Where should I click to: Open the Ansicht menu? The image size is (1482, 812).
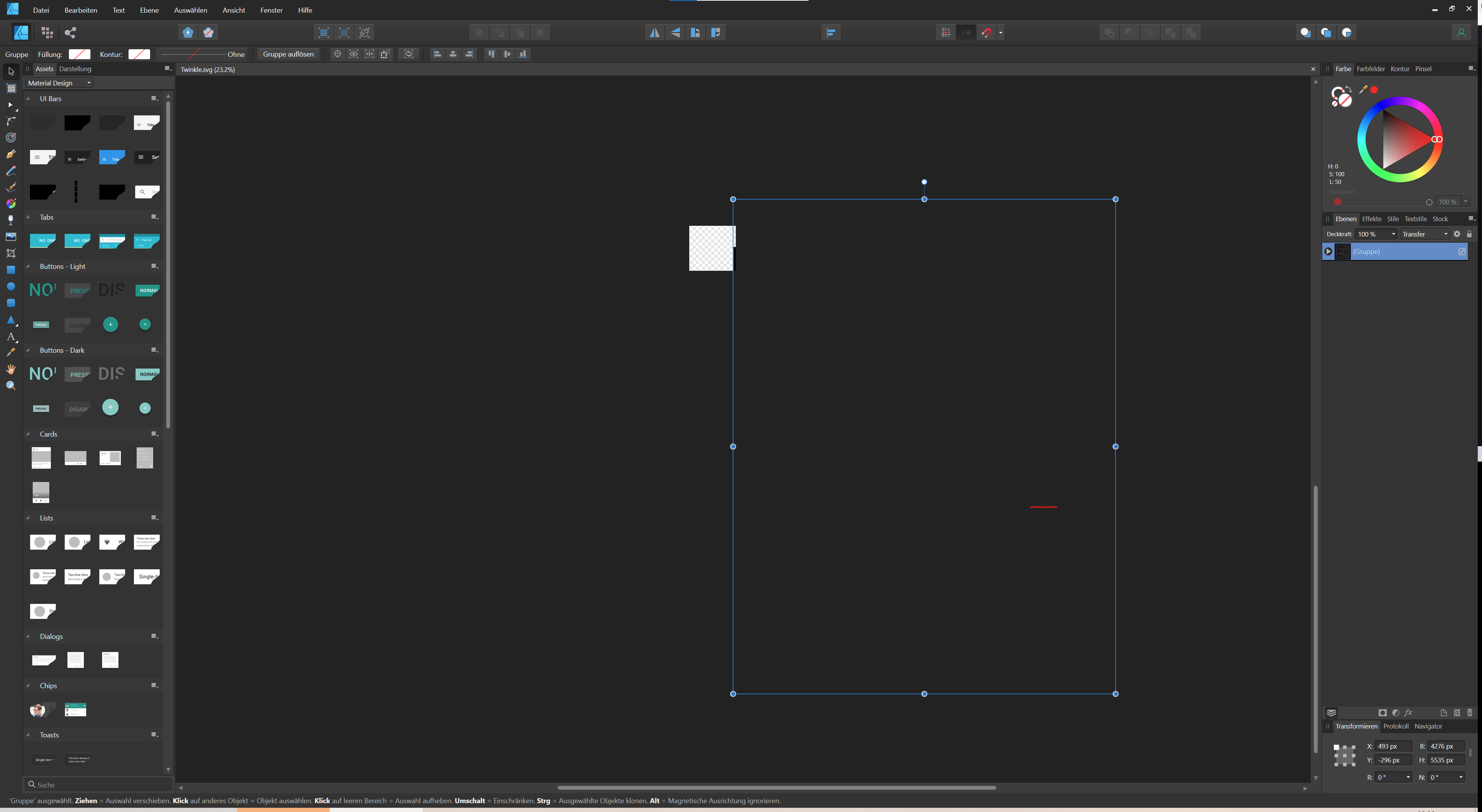[x=234, y=10]
